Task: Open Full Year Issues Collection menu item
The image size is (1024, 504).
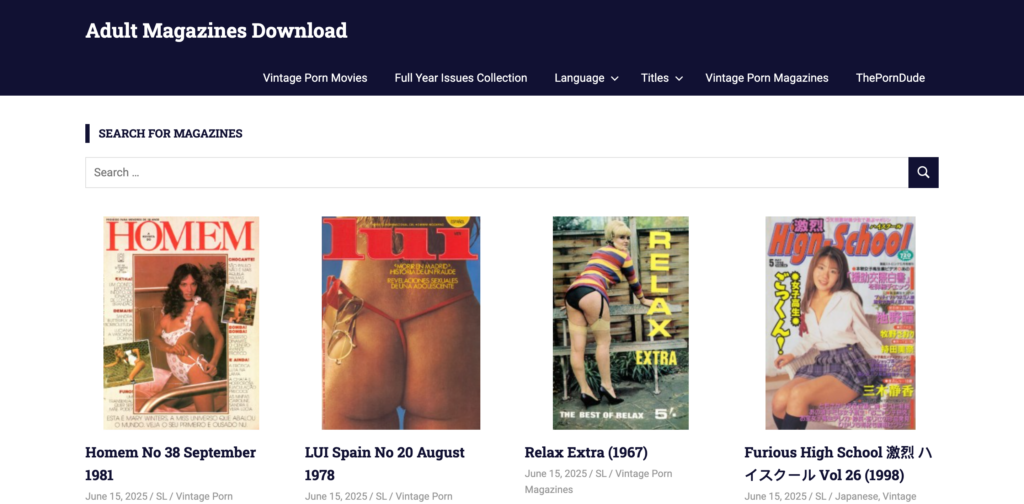Action: (x=460, y=78)
